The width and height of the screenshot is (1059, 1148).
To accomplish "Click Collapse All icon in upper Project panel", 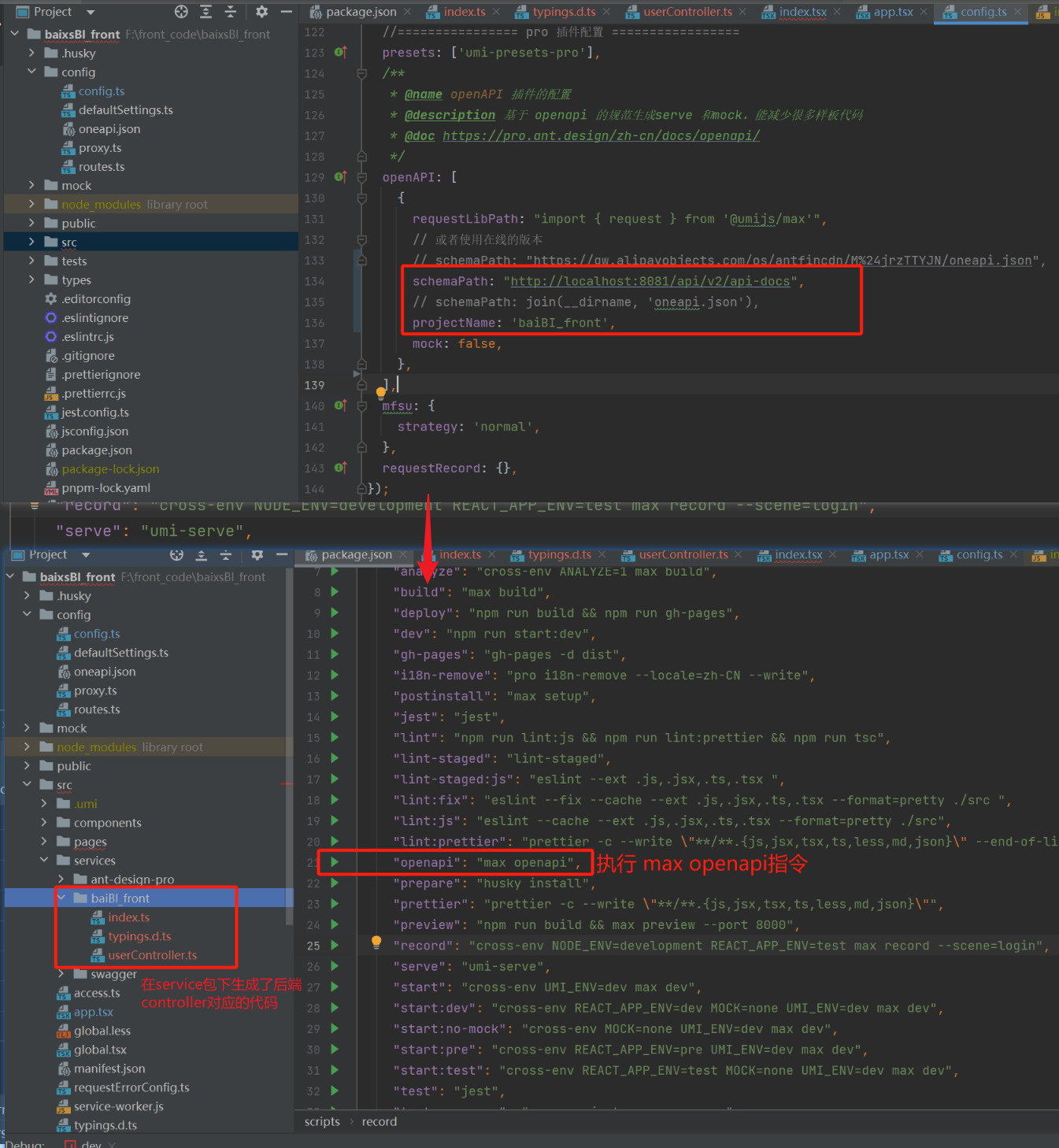I will coord(231,12).
